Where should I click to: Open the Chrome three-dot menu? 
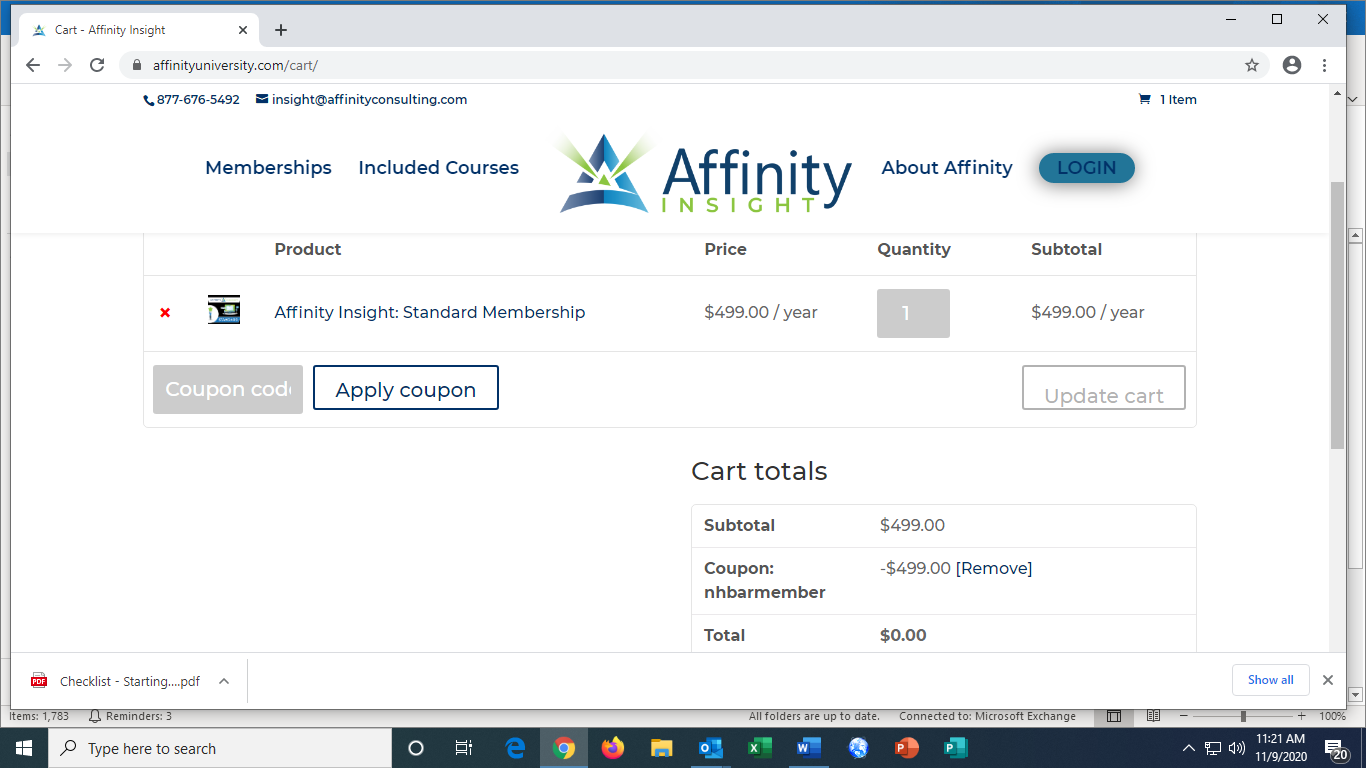click(1325, 65)
